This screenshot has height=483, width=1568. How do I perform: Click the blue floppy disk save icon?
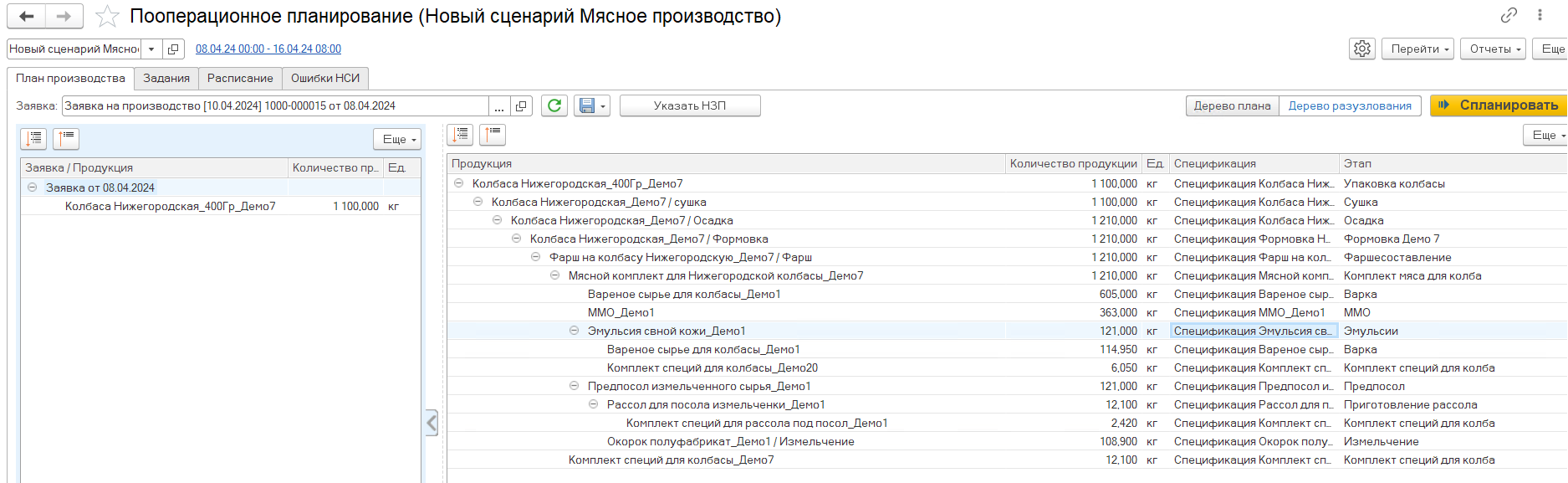pyautogui.click(x=587, y=105)
